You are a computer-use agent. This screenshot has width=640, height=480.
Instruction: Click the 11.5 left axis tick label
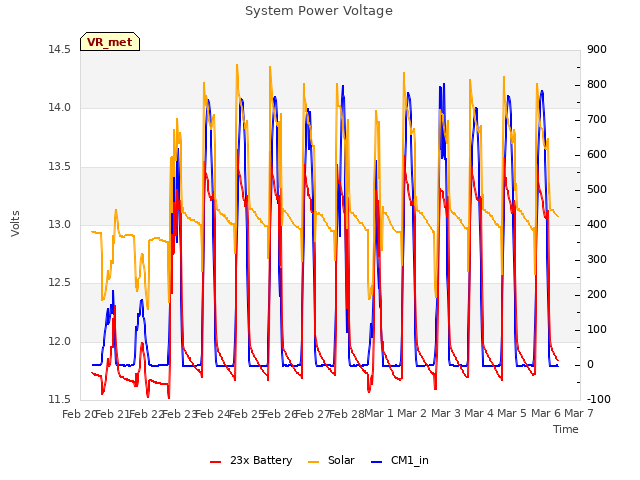click(x=60, y=399)
